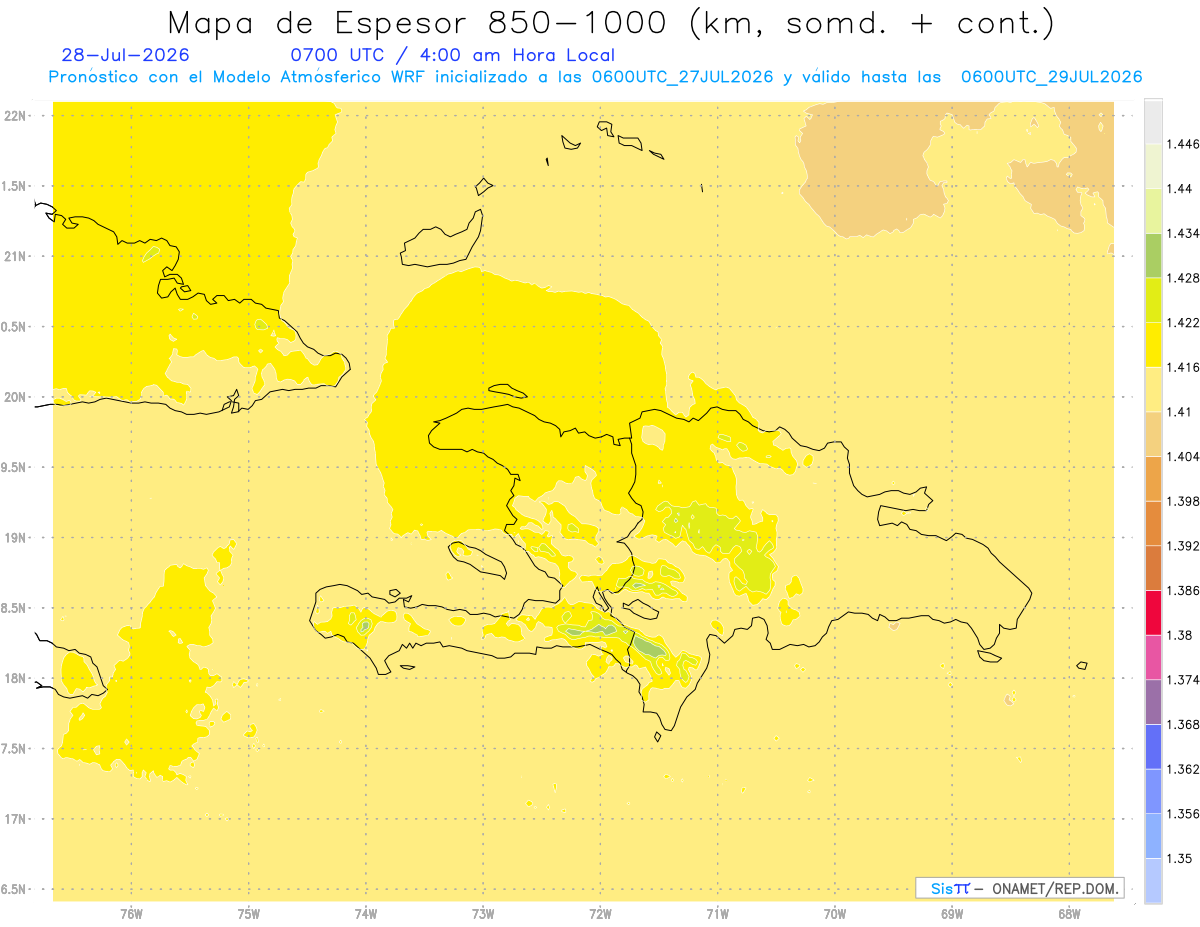
Task: Click the longitude label '72W'
Action: (x=600, y=914)
